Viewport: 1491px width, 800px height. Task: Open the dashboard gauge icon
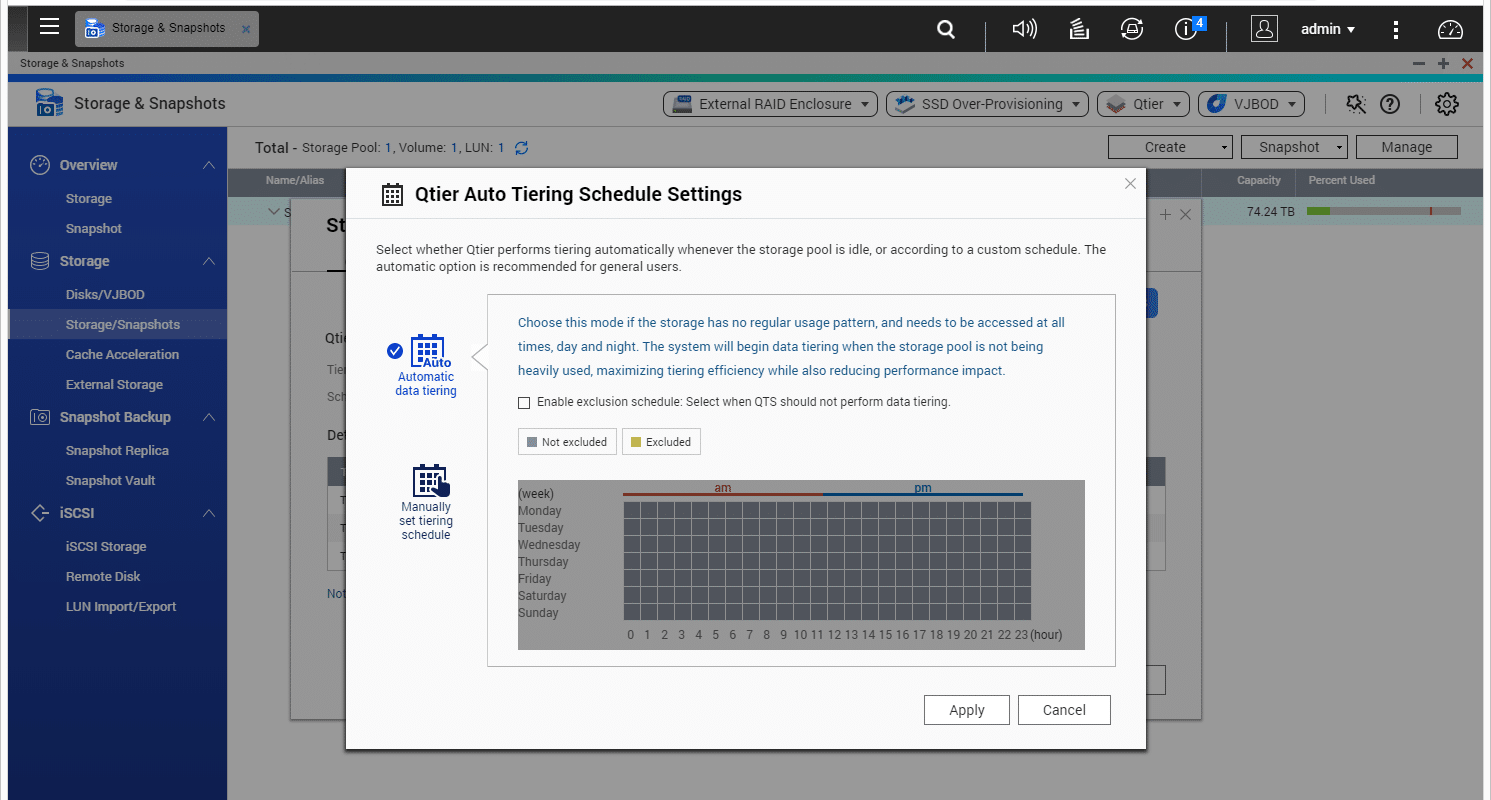(x=1450, y=30)
